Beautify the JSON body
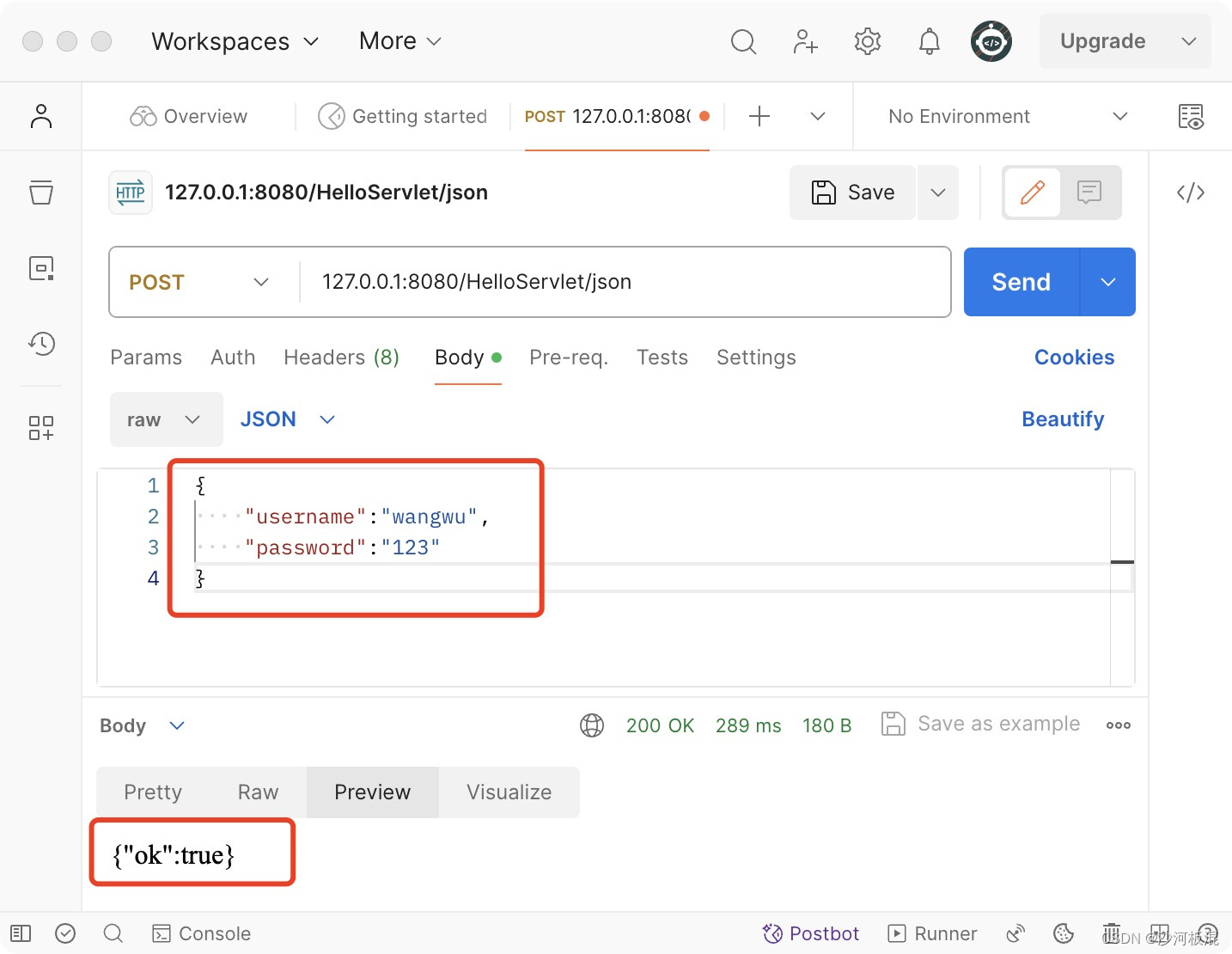Image resolution: width=1232 pixels, height=954 pixels. pyautogui.click(x=1063, y=419)
